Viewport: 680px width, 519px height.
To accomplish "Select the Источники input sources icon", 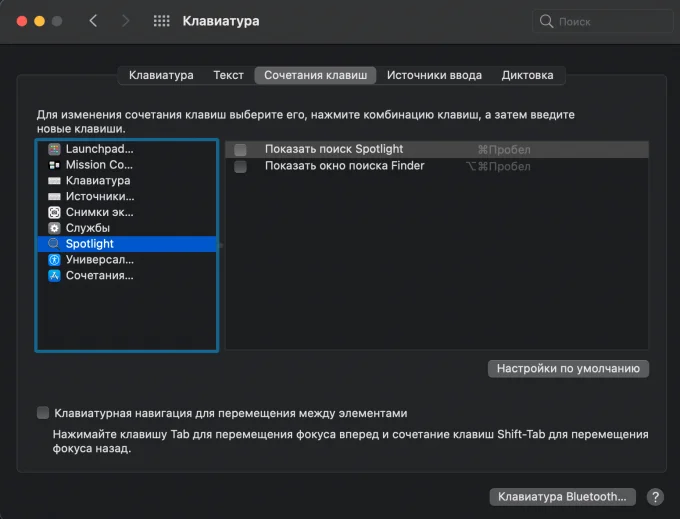I will (x=54, y=196).
